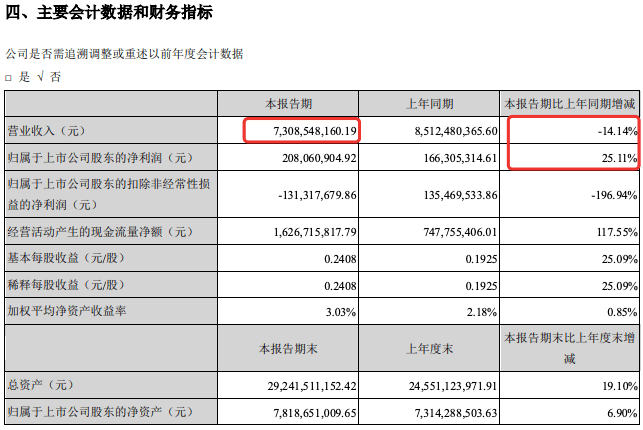This screenshot has width=643, height=430.
Task: Click row label 基本每股收益（元/股）
Action: [66, 258]
